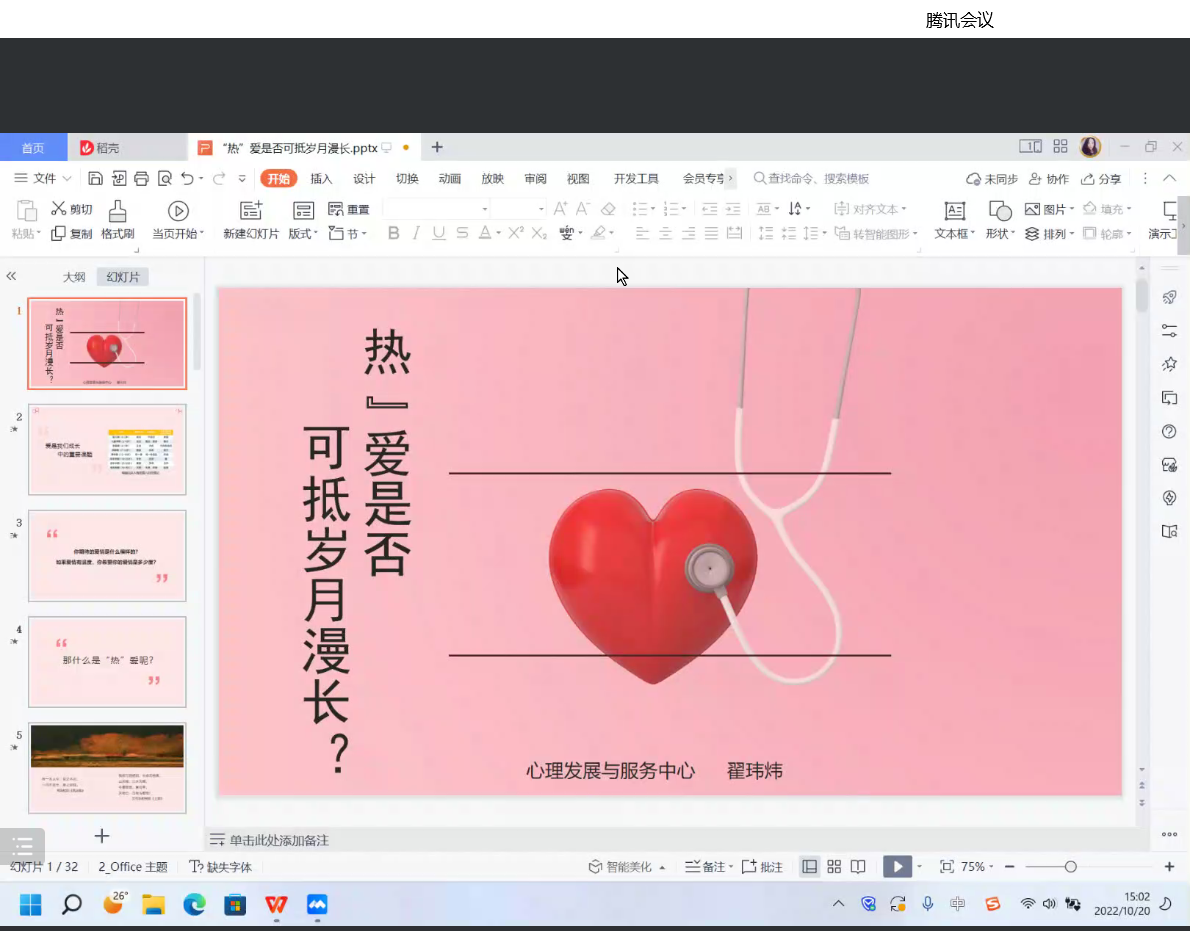The height and width of the screenshot is (931, 1190).
Task: Click 智能美化 in the status bar
Action: [627, 867]
